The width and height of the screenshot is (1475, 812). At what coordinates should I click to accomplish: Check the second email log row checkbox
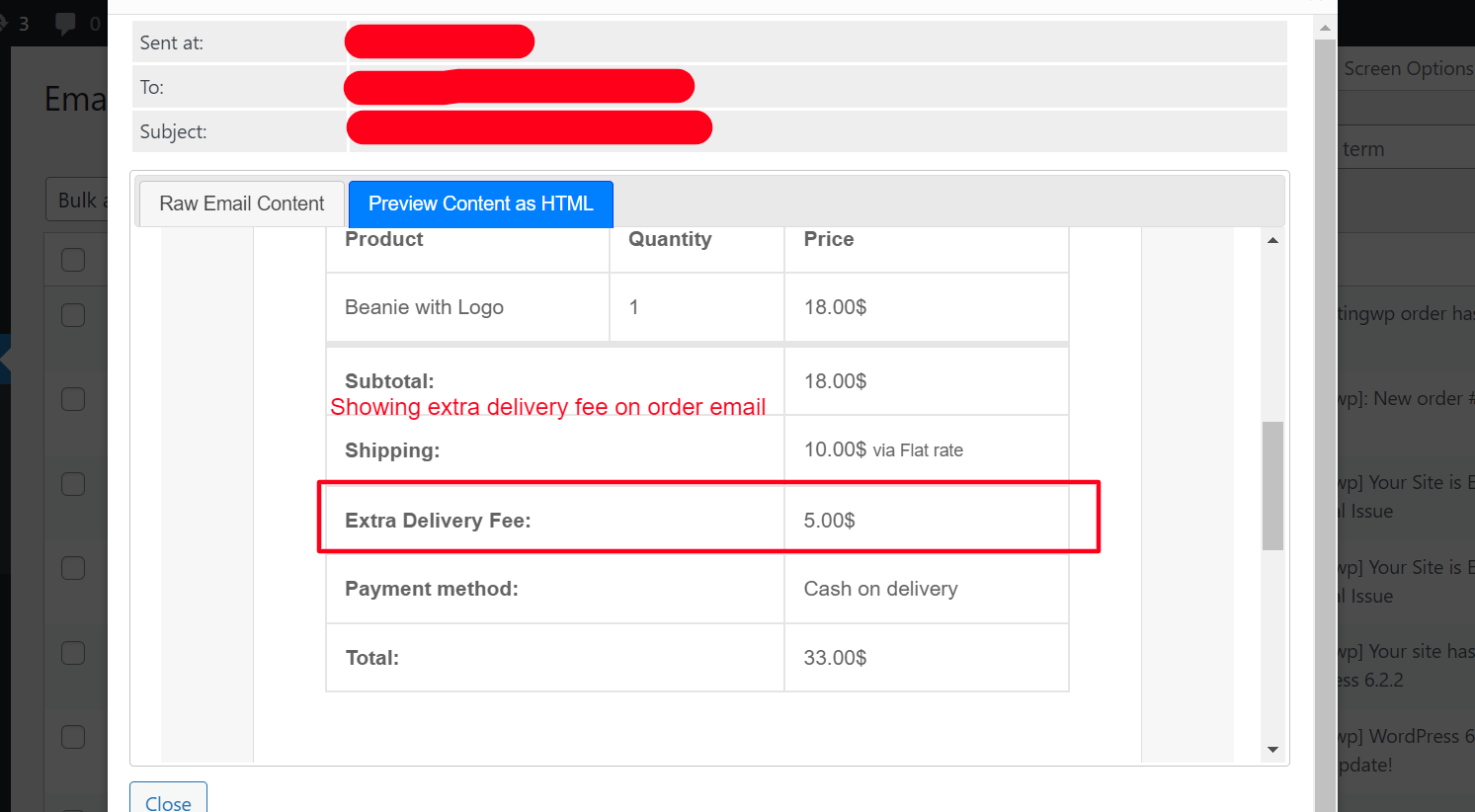[71, 314]
